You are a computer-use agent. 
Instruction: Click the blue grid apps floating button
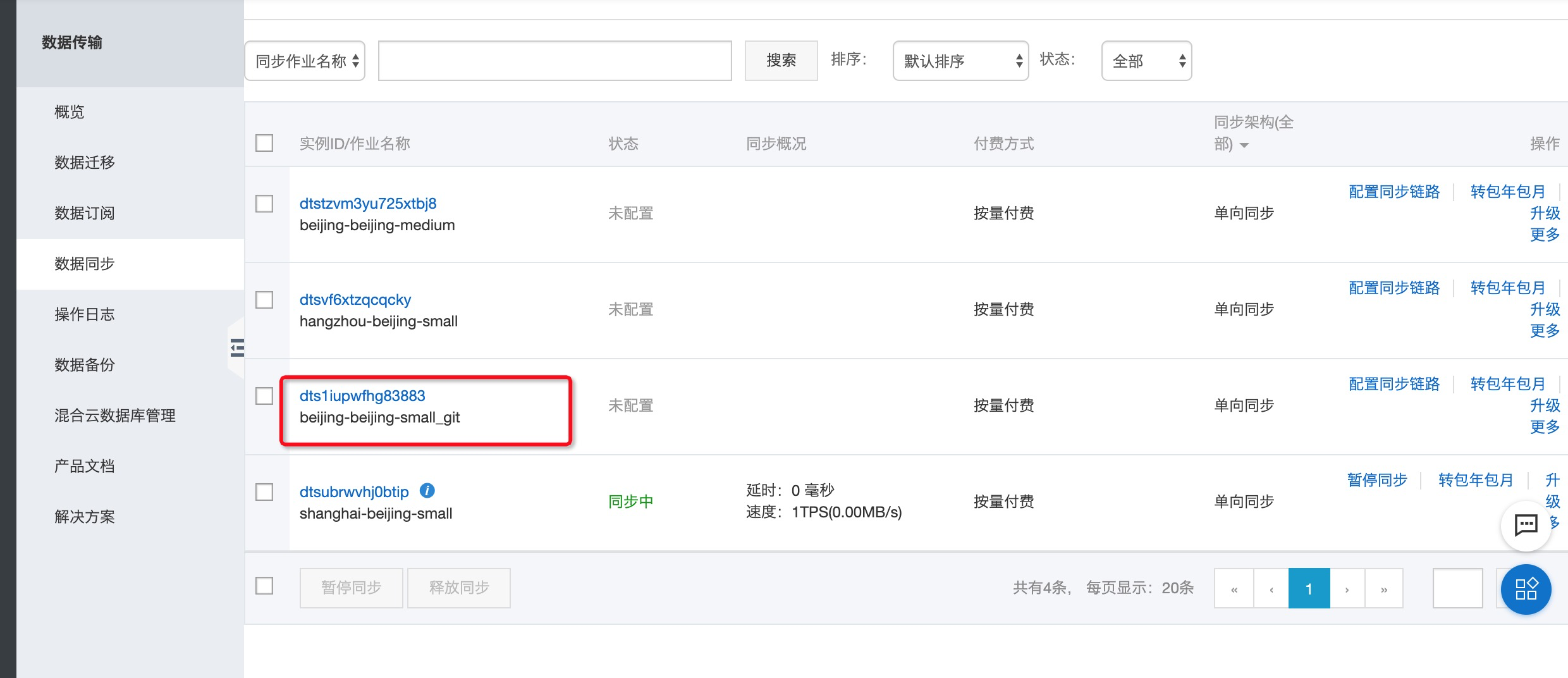1526,589
